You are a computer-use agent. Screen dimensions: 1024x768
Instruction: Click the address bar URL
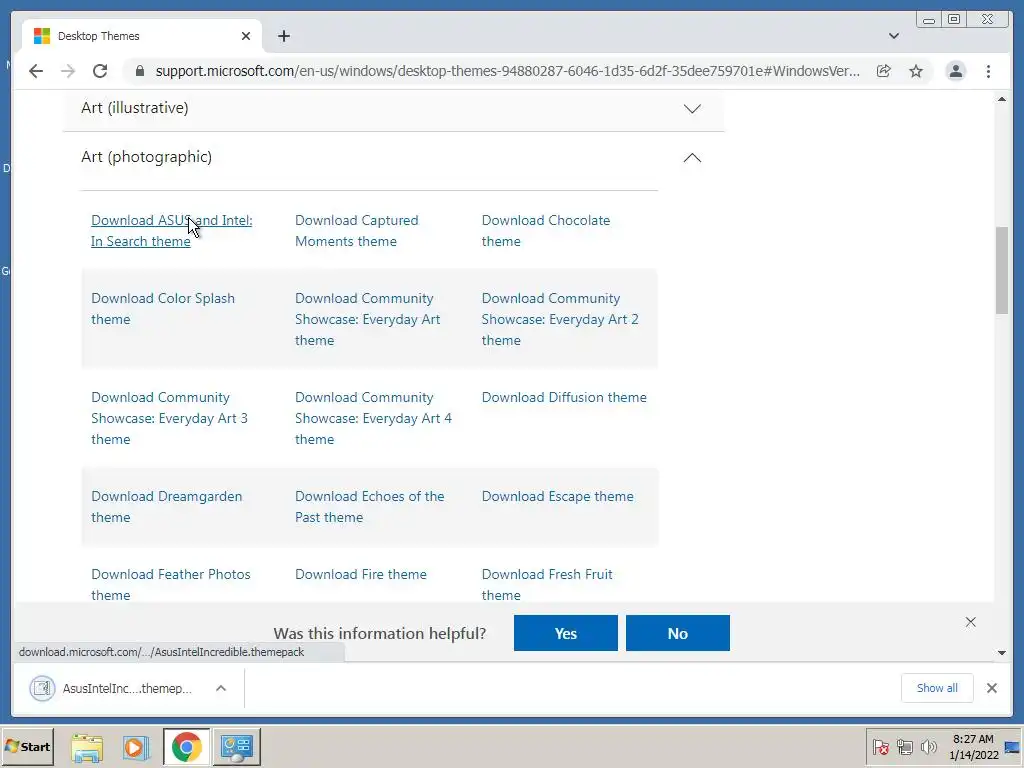click(x=507, y=71)
